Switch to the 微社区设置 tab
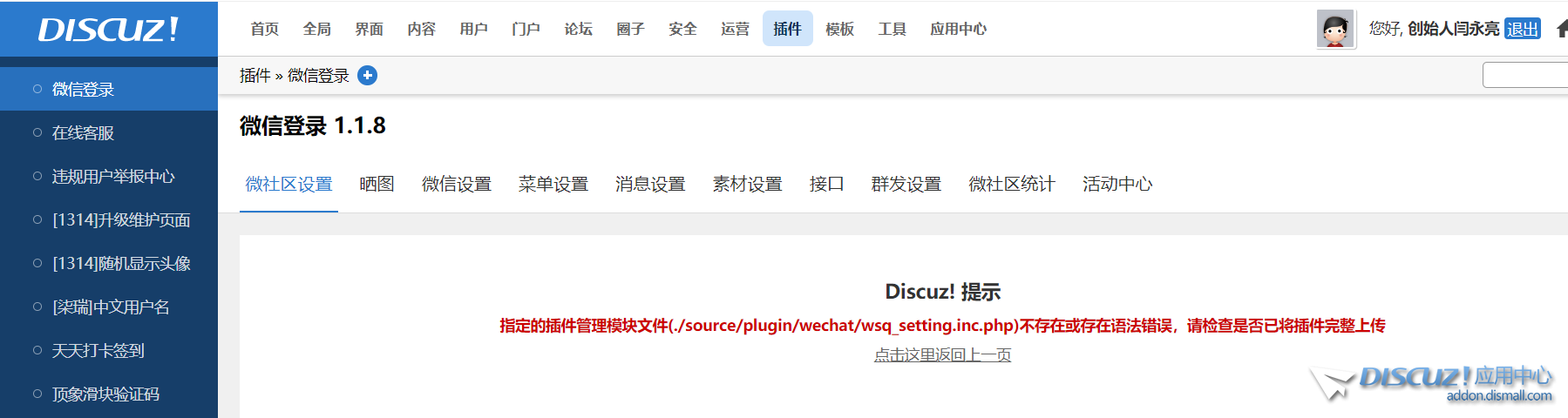Screen dimensions: 1568x418 [289, 184]
